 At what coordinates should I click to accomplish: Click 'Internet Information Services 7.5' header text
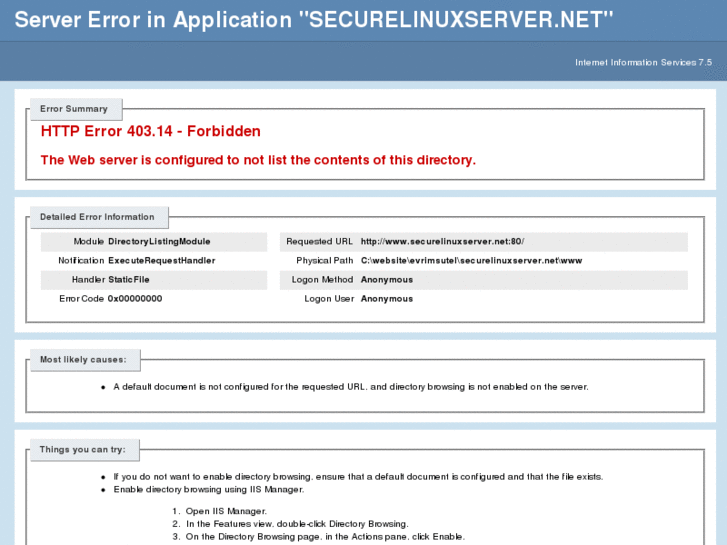(x=643, y=62)
